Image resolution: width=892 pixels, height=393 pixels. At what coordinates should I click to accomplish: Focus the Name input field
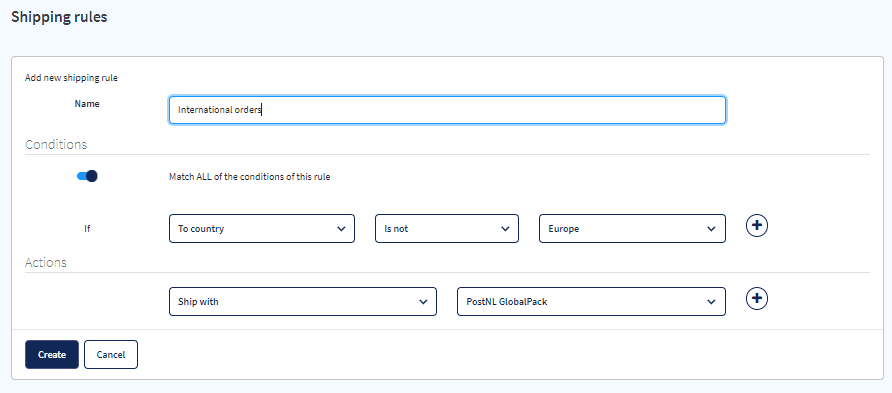pyautogui.click(x=447, y=110)
